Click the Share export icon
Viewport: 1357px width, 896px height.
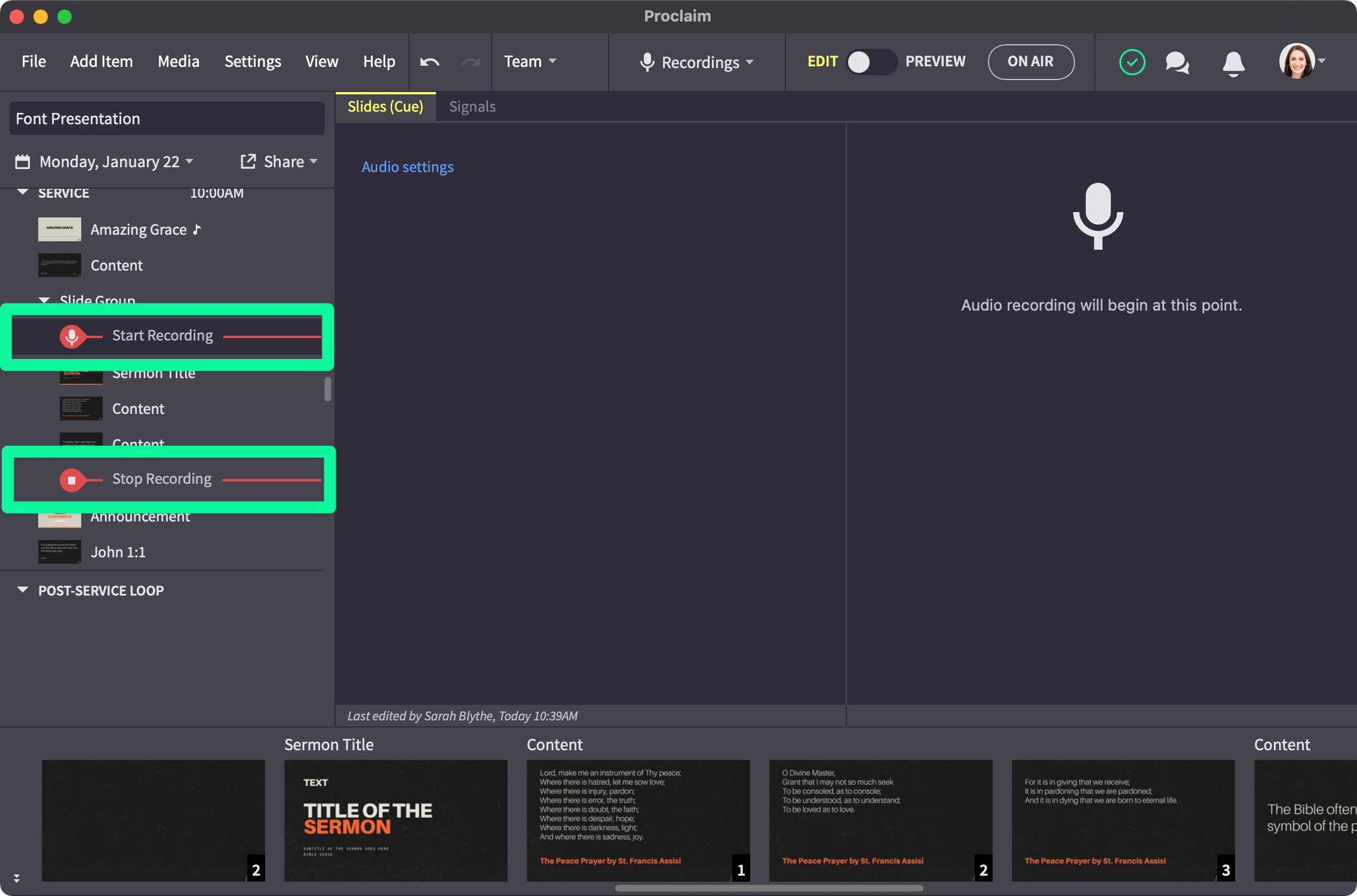[248, 161]
